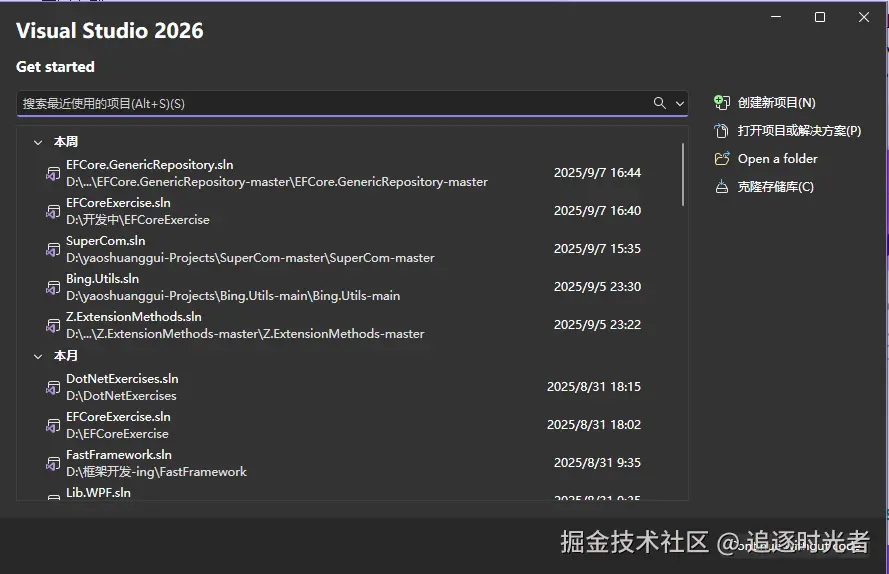Click the date 2025/9/5 23:22
The height and width of the screenshot is (574, 889).
[597, 324]
